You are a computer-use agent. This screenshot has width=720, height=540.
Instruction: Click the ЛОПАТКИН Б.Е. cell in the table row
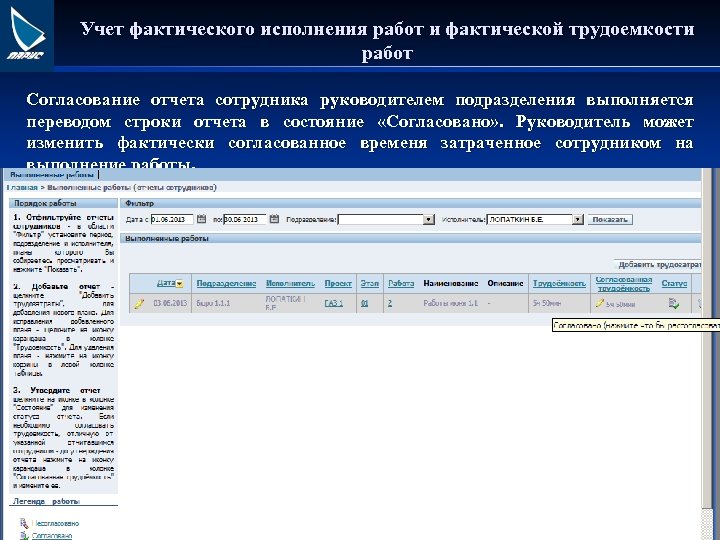pyautogui.click(x=285, y=303)
